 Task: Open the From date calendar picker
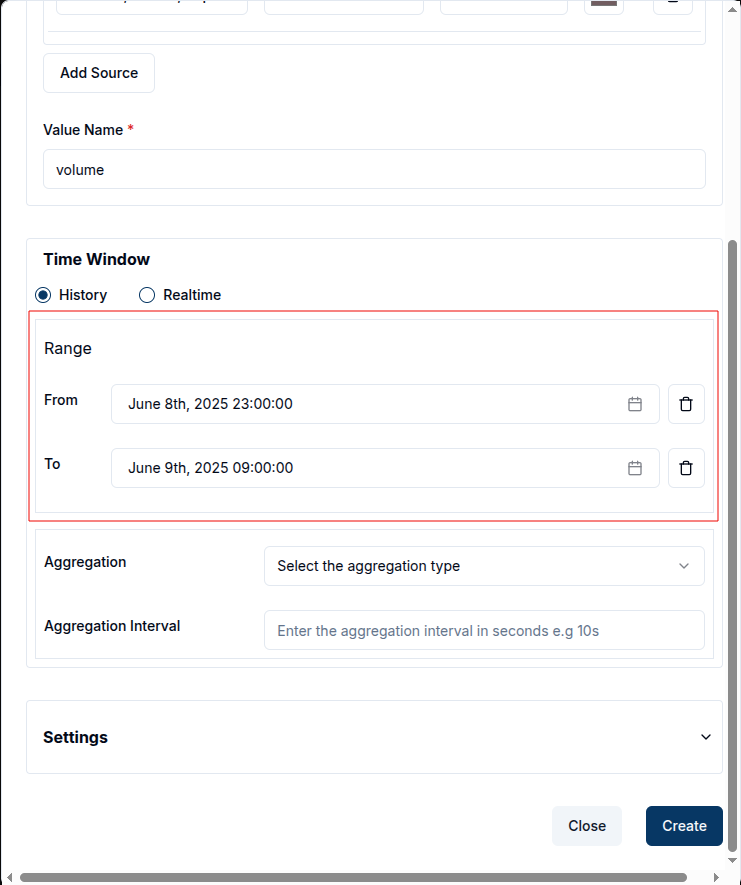[634, 404]
